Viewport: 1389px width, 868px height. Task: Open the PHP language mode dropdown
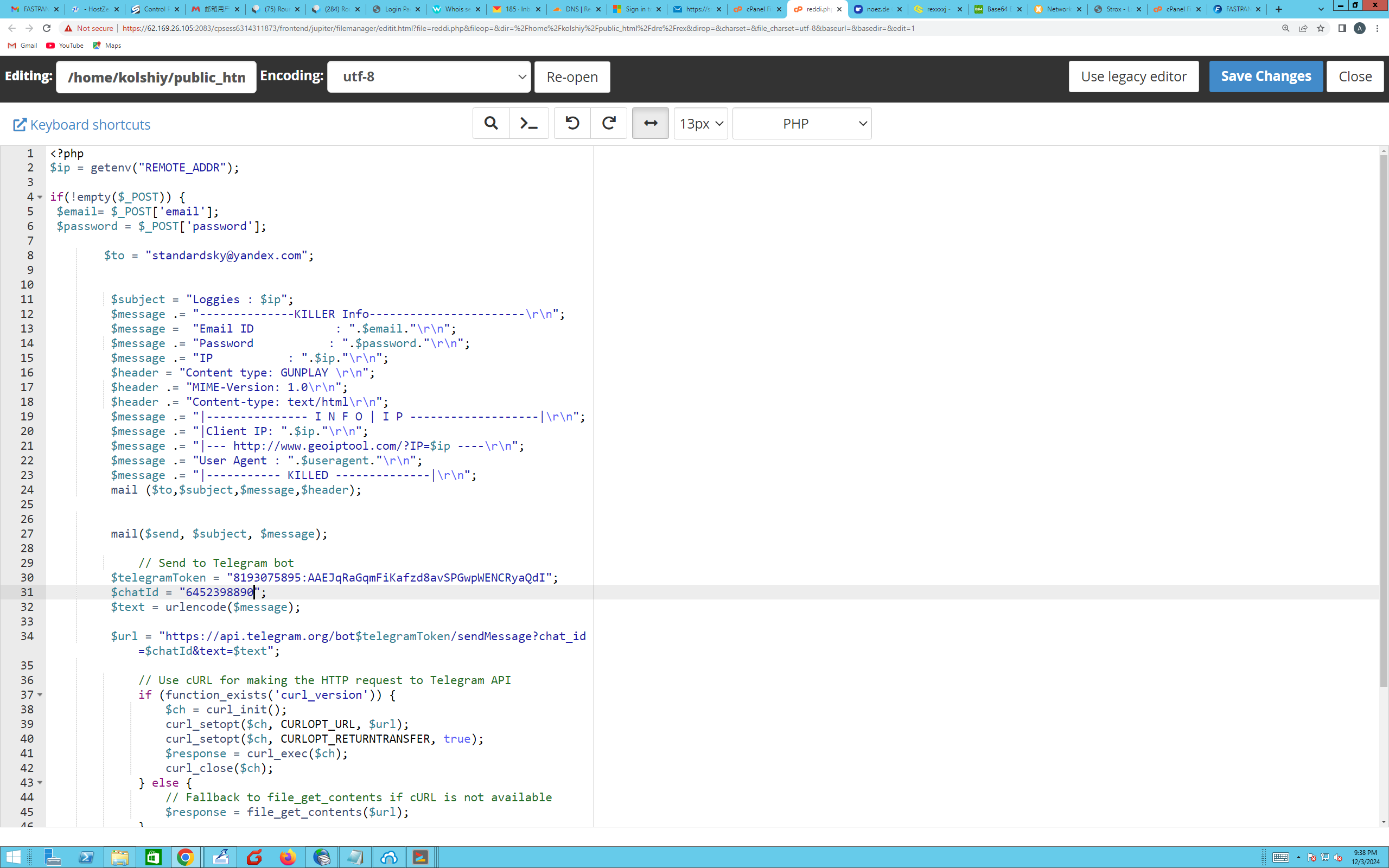802,124
